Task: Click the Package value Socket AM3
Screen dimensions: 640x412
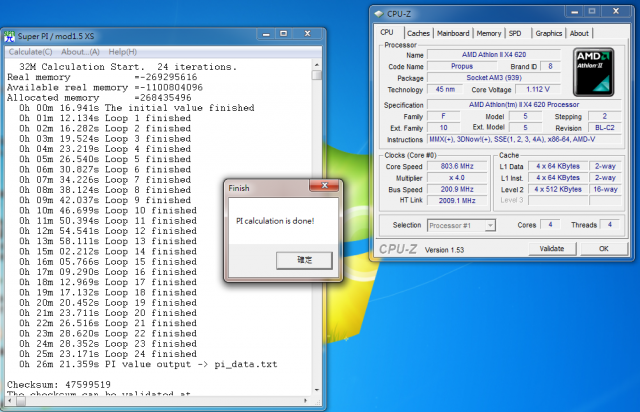Action: point(494,78)
